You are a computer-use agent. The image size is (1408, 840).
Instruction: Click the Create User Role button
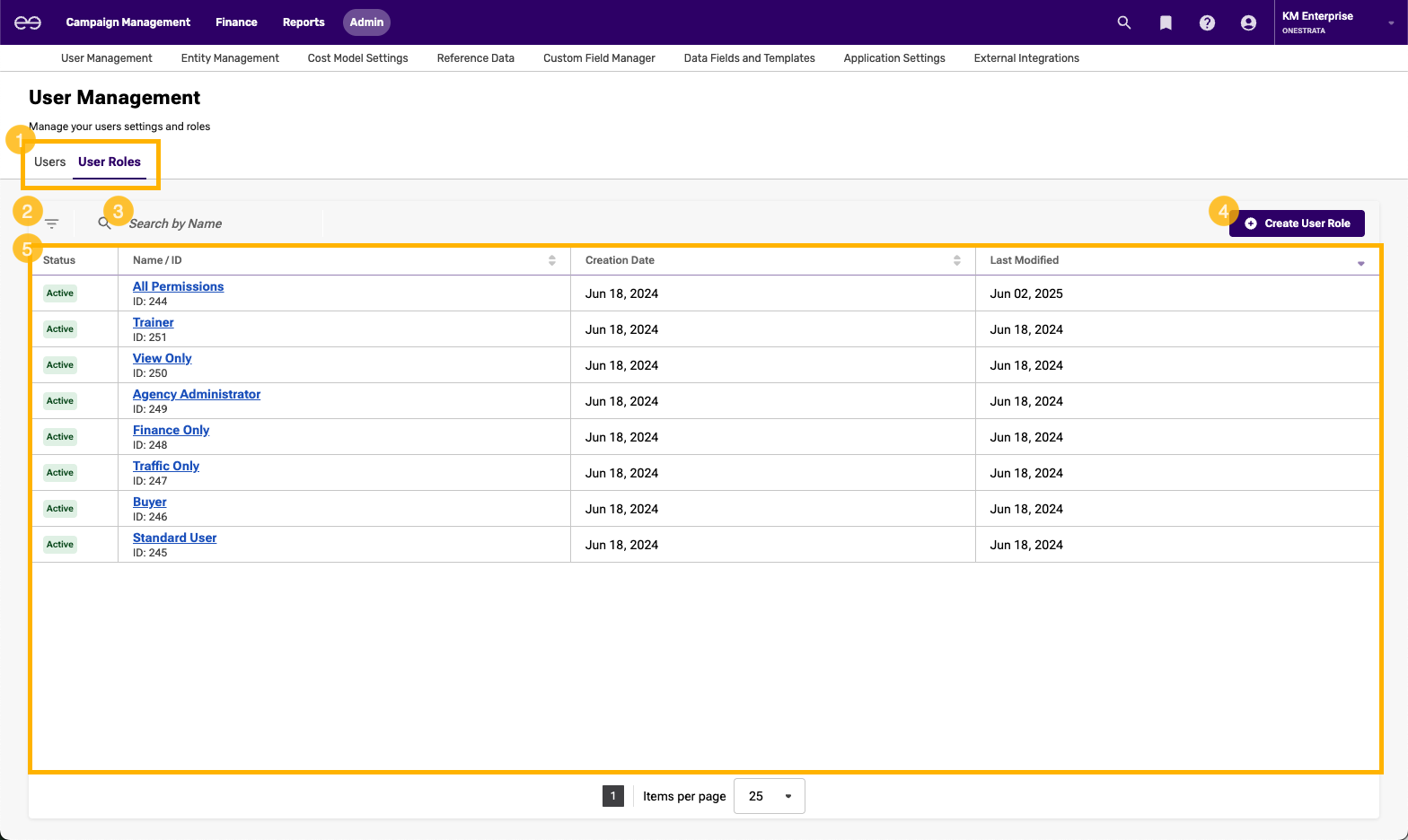click(x=1297, y=223)
